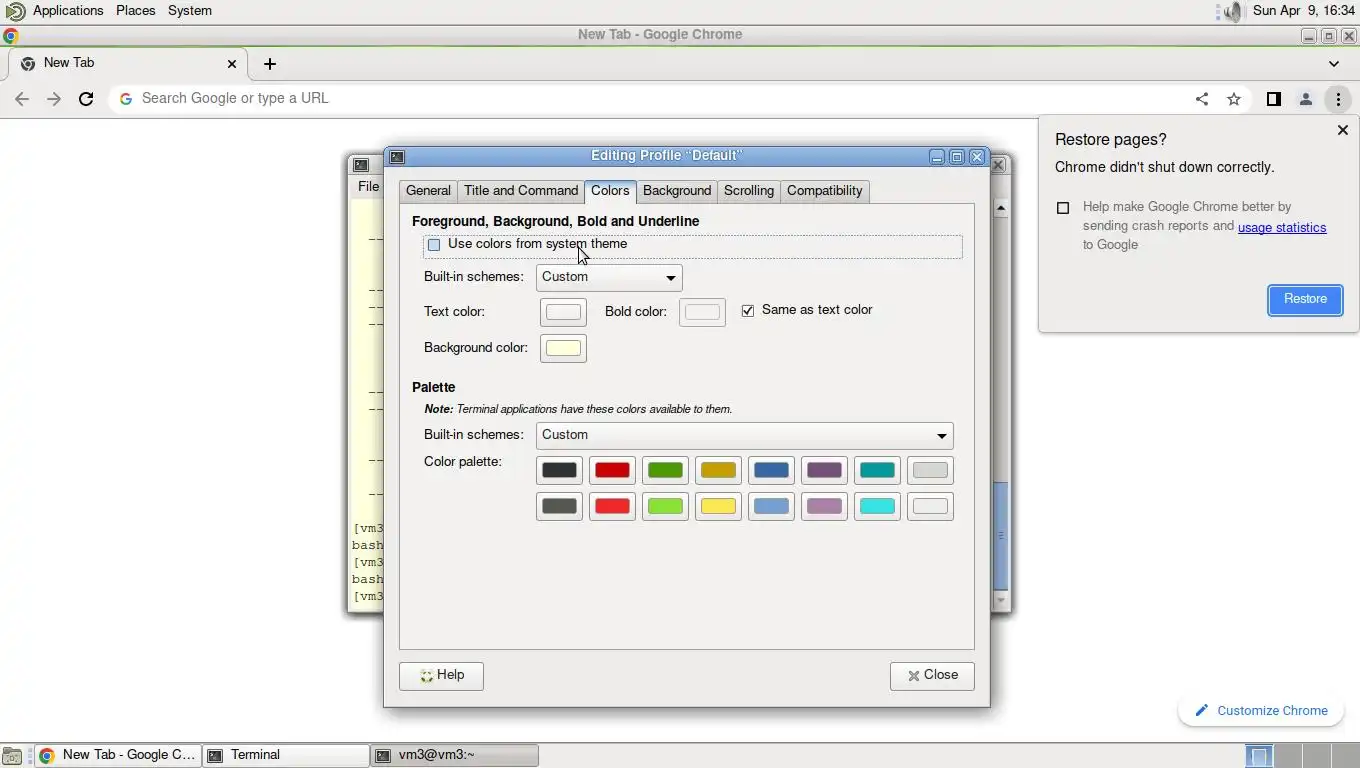Viewport: 1360px width, 768px height.
Task: Click pencil icon on Customize Chrome
Action: click(x=1202, y=711)
